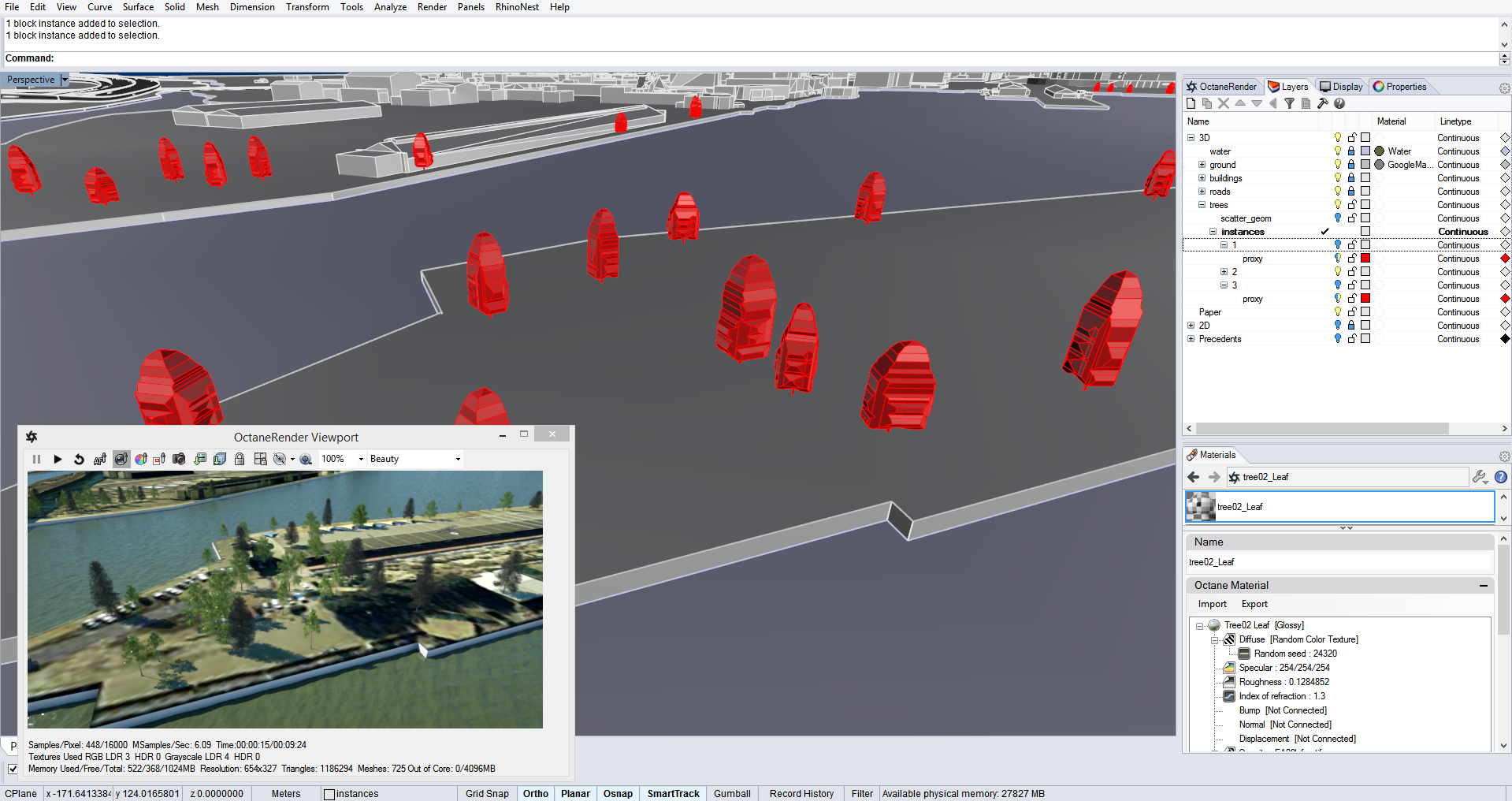The image size is (1512, 801).
Task: Click Import in Octane Material
Action: coord(1213,604)
